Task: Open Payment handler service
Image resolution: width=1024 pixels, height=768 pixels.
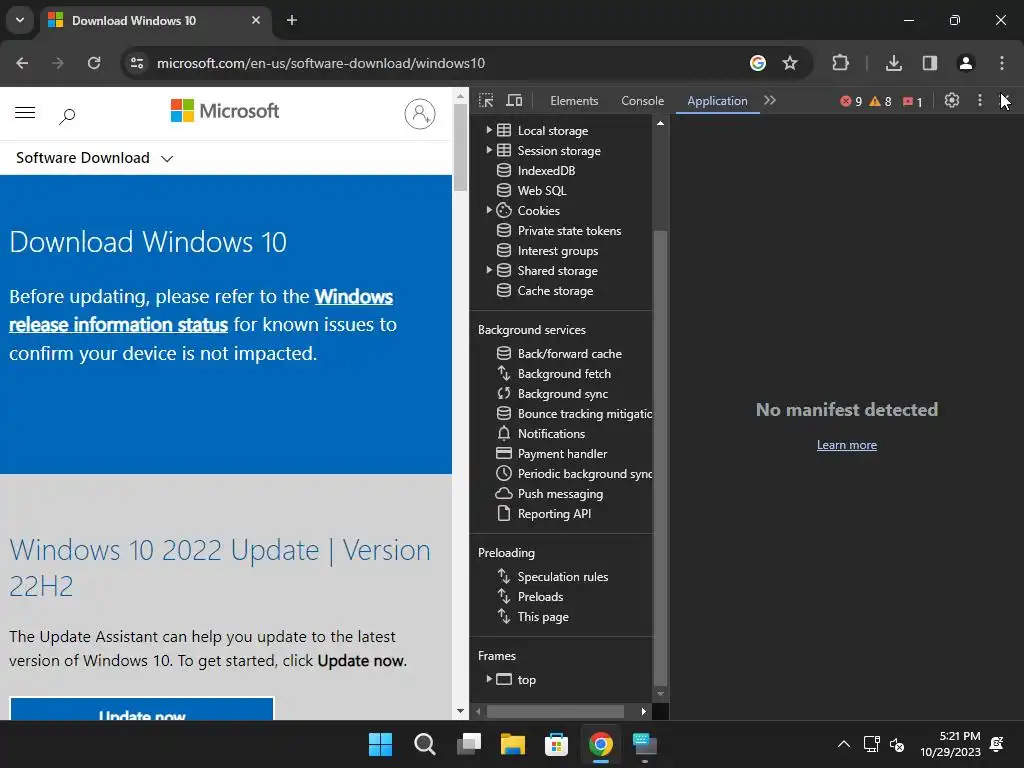Action: point(562,454)
